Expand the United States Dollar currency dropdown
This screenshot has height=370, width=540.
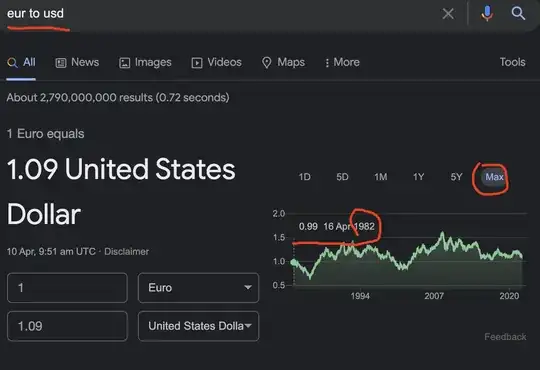click(x=198, y=326)
